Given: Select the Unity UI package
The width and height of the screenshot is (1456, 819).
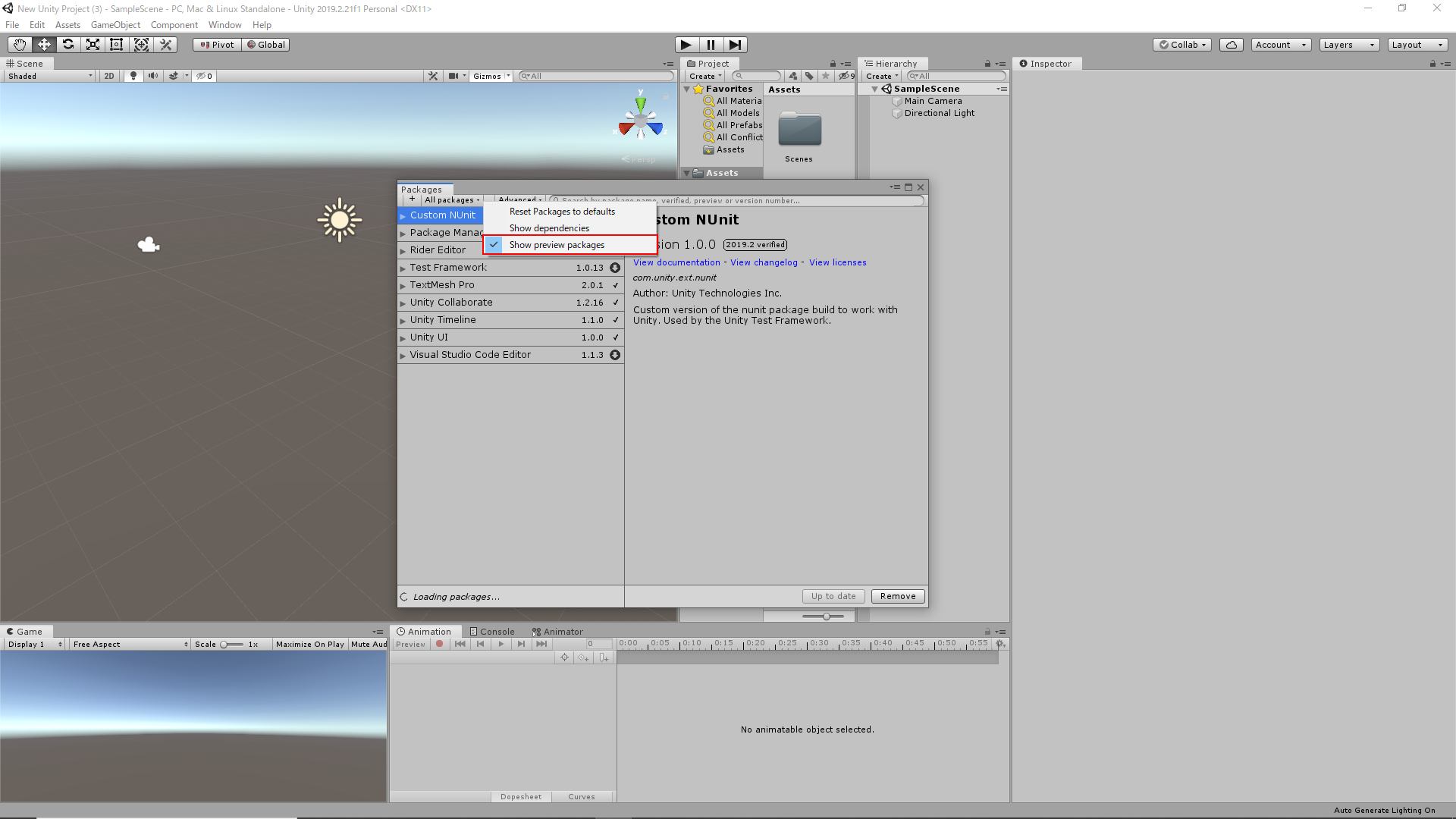Looking at the screenshot, I should click(510, 337).
